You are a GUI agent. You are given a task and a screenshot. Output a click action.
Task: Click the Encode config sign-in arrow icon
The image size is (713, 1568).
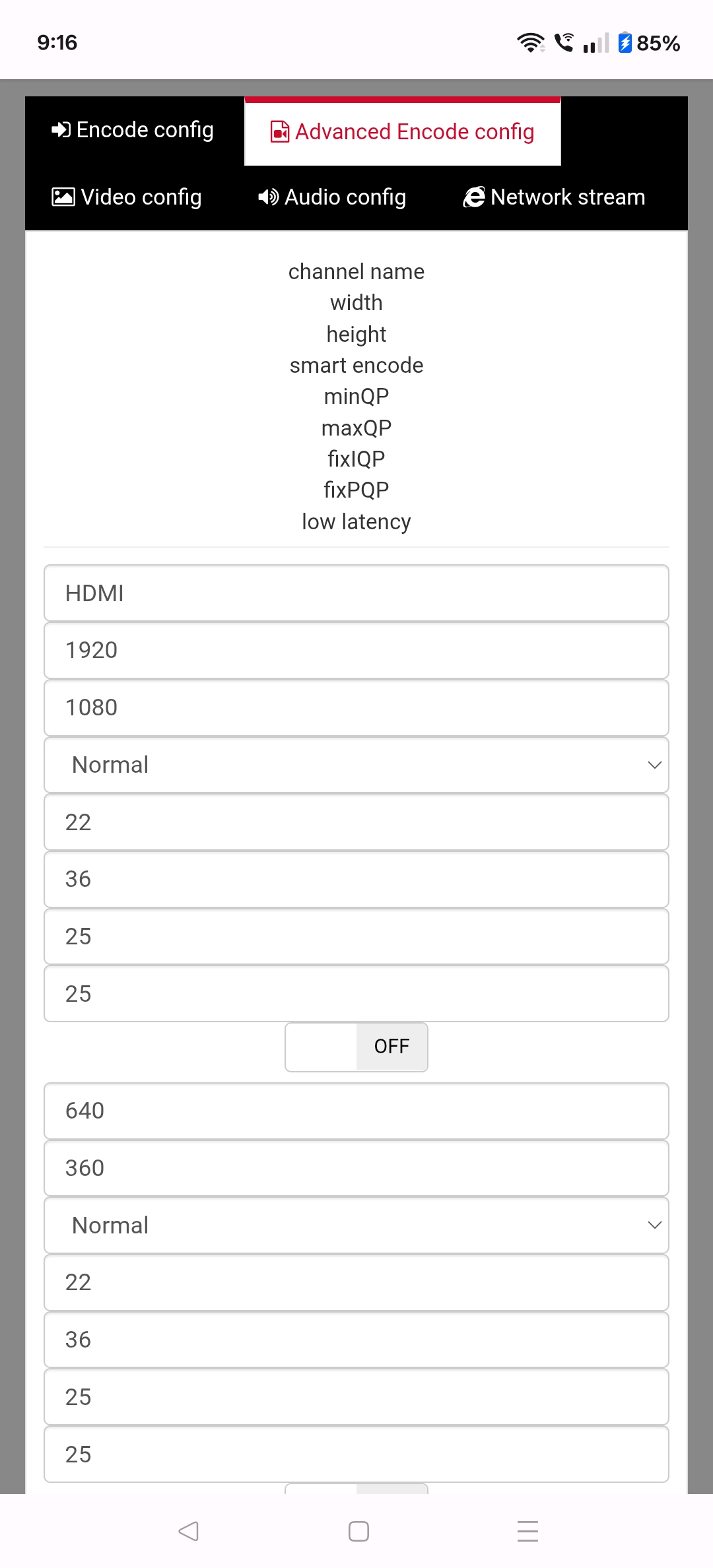(x=61, y=130)
